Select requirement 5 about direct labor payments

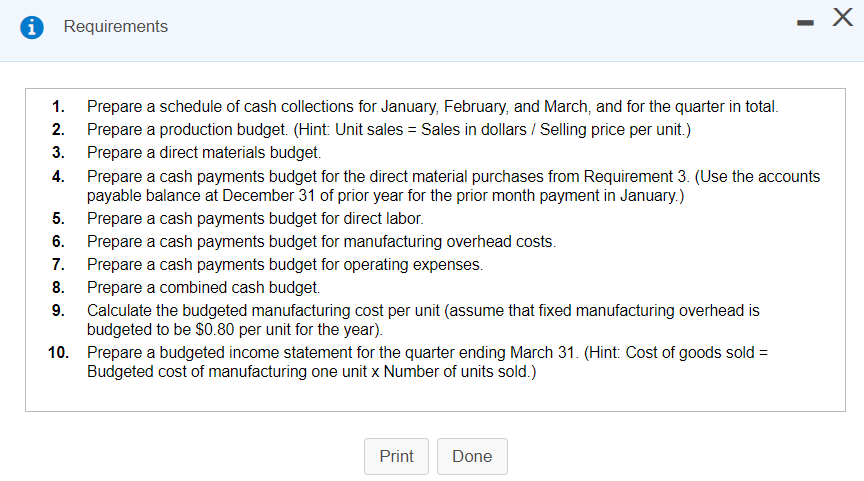[x=255, y=219]
